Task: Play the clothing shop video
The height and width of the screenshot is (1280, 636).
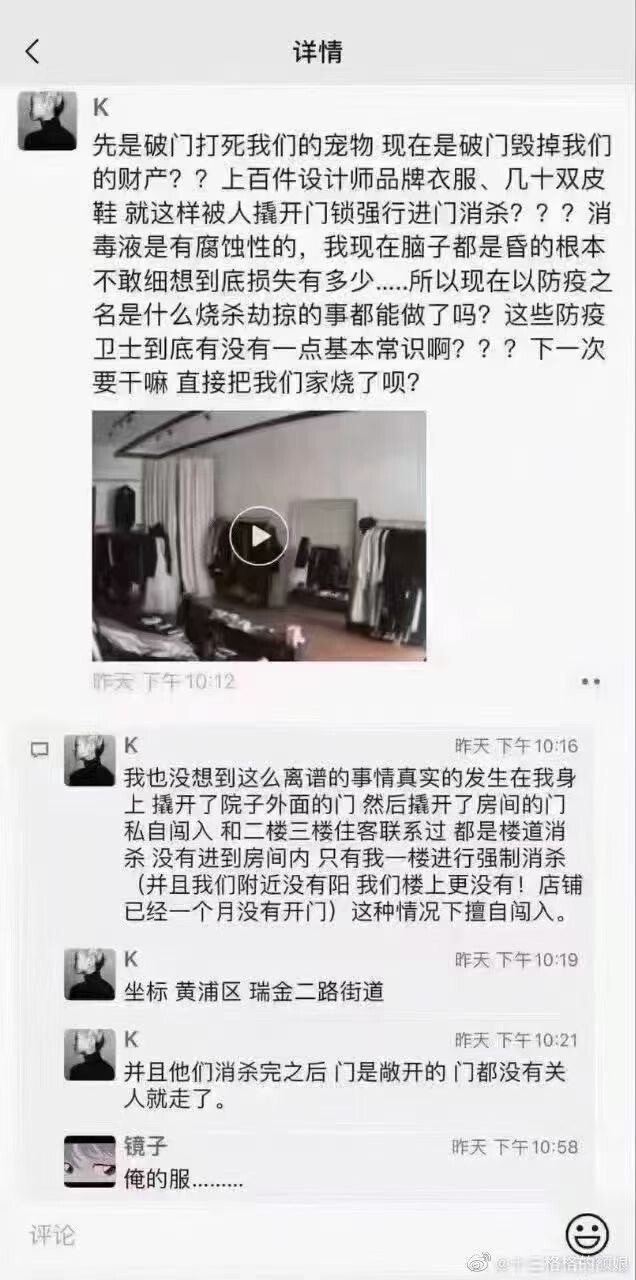Action: coord(259,536)
